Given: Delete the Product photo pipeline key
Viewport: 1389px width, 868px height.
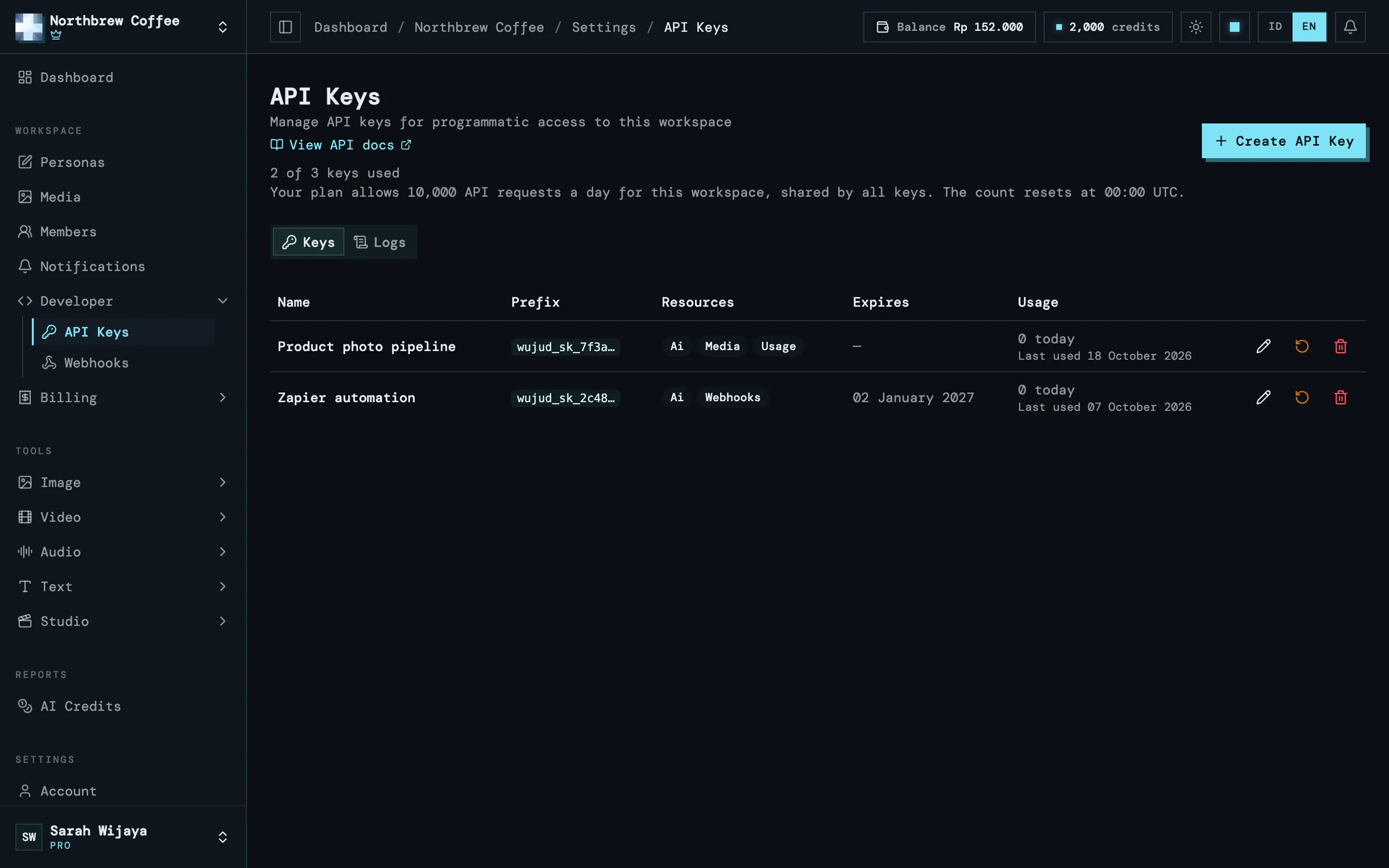Looking at the screenshot, I should pos(1340,346).
